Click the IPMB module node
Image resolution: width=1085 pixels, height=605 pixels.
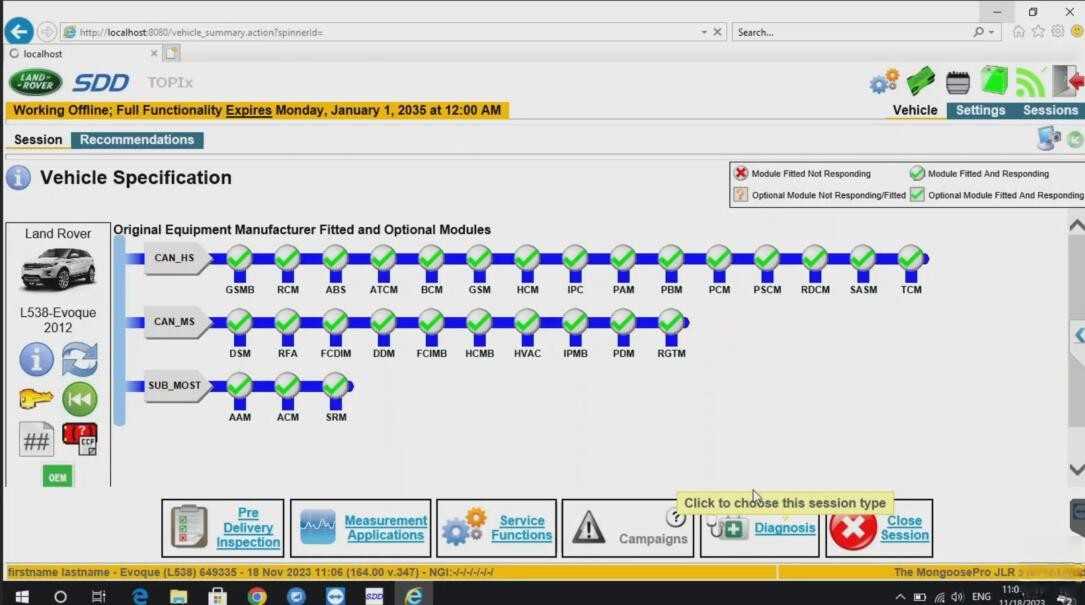[574, 323]
